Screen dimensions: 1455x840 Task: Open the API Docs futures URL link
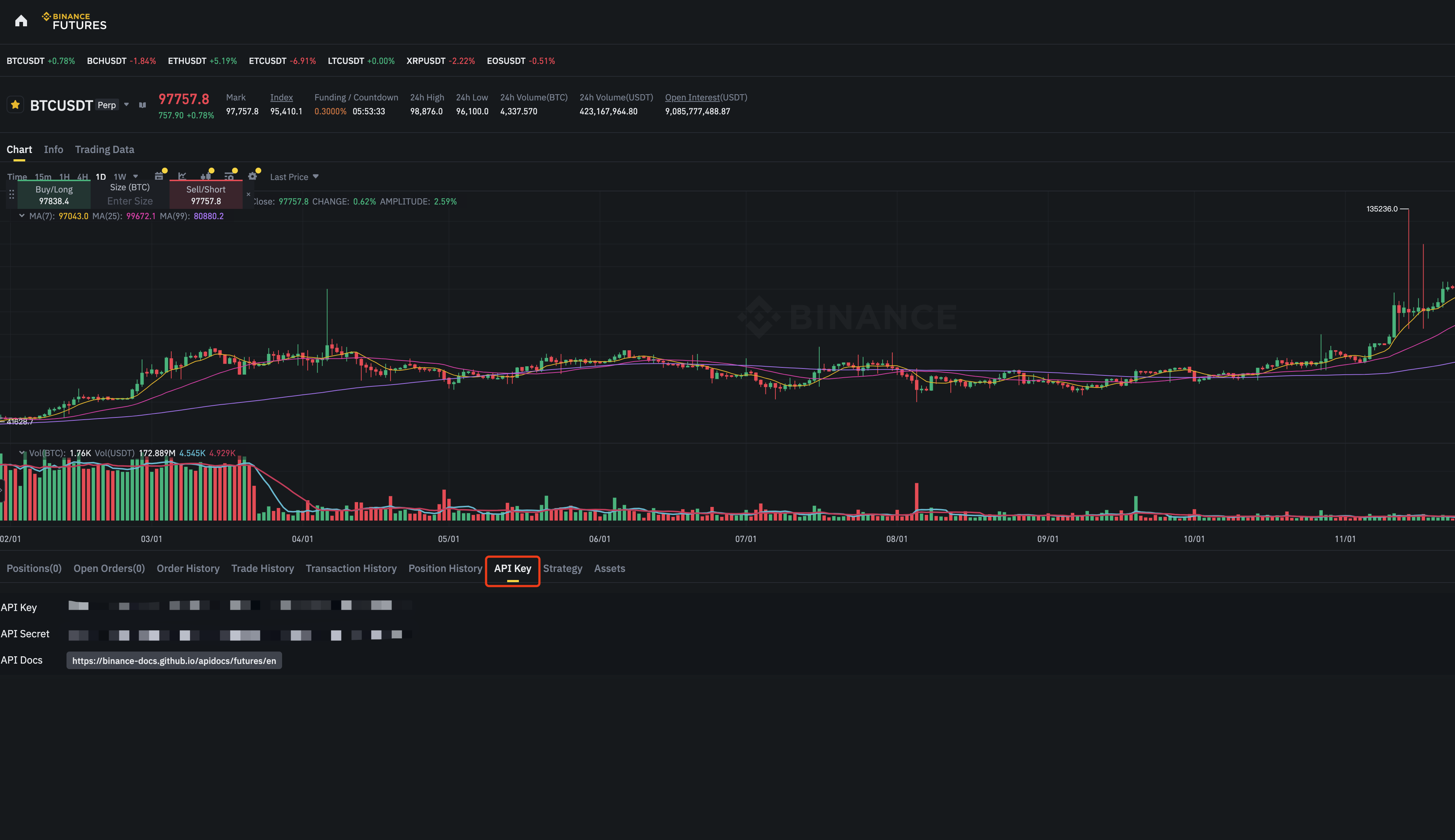pyautogui.click(x=174, y=661)
